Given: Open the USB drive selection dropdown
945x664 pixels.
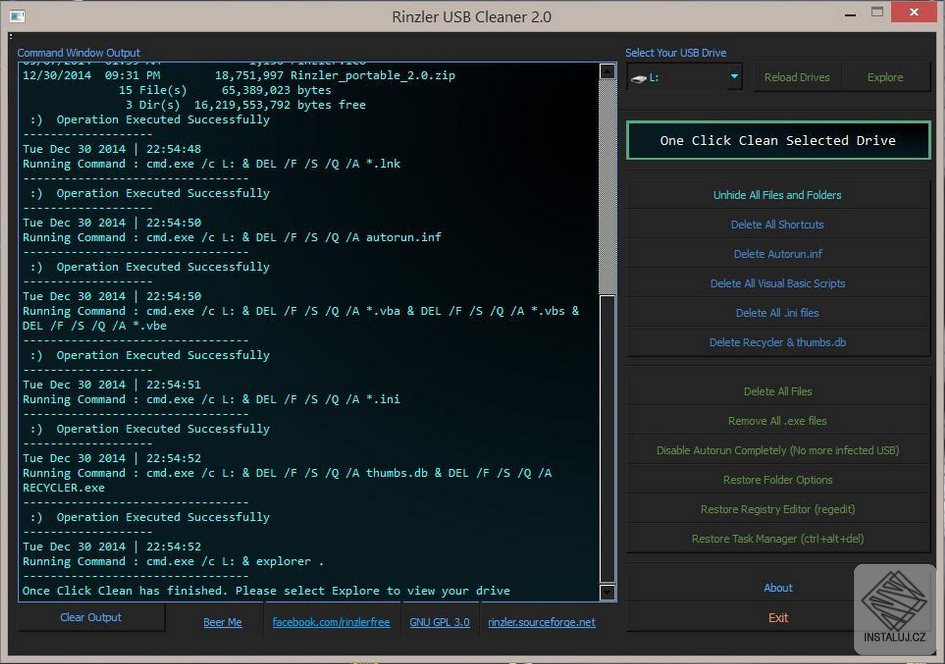Looking at the screenshot, I should coord(734,77).
